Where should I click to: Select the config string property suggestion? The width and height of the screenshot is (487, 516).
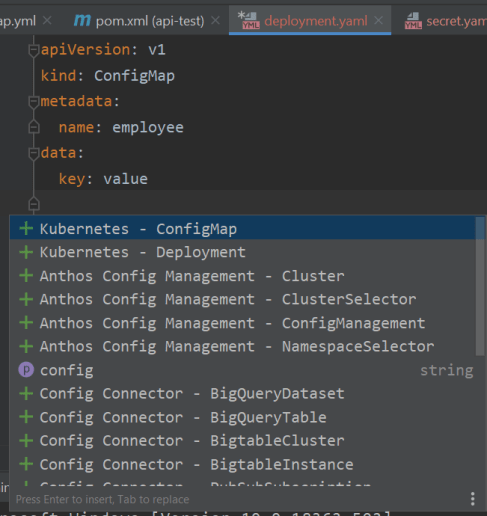pyautogui.click(x=243, y=370)
